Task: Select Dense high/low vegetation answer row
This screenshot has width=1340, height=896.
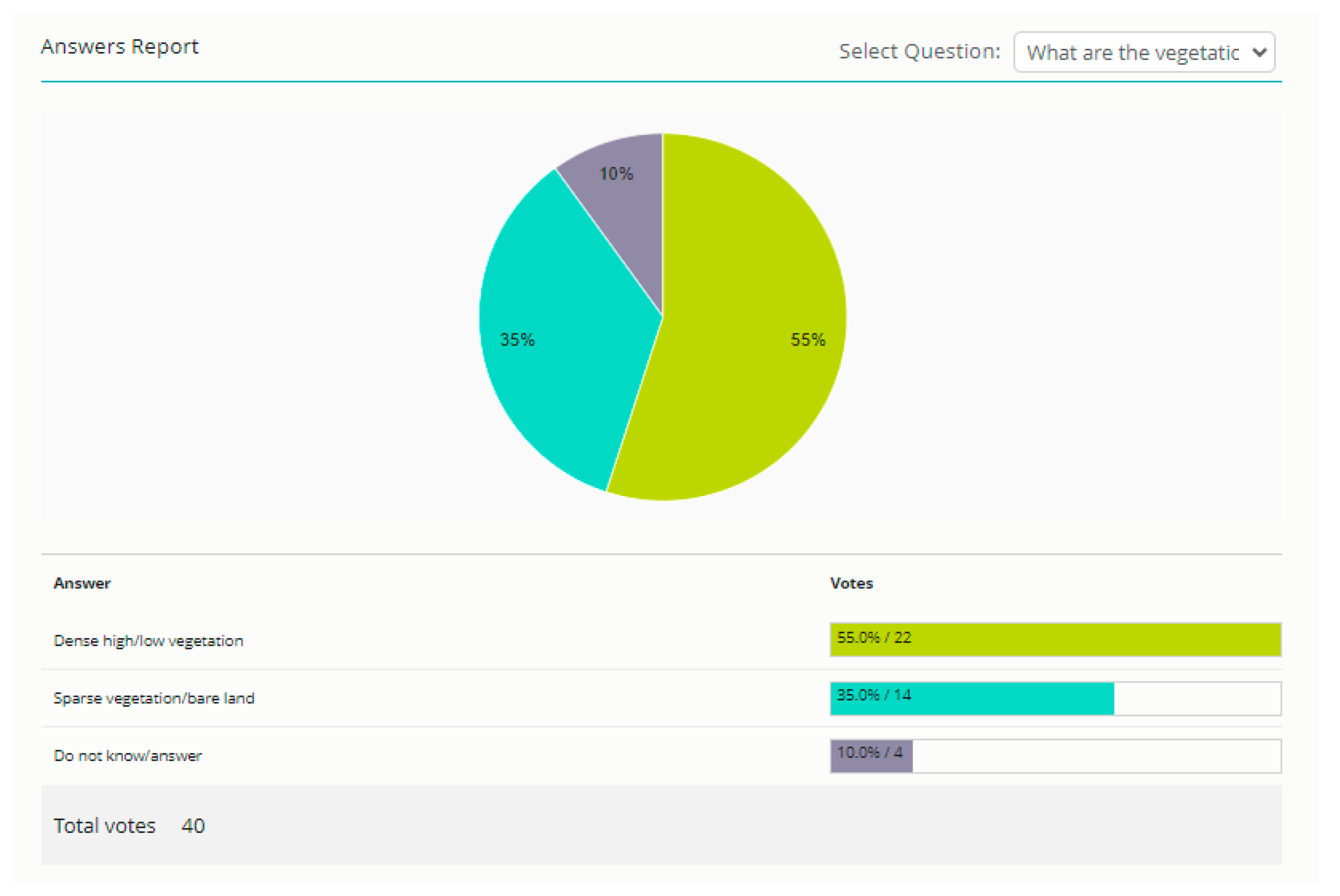Action: (148, 641)
